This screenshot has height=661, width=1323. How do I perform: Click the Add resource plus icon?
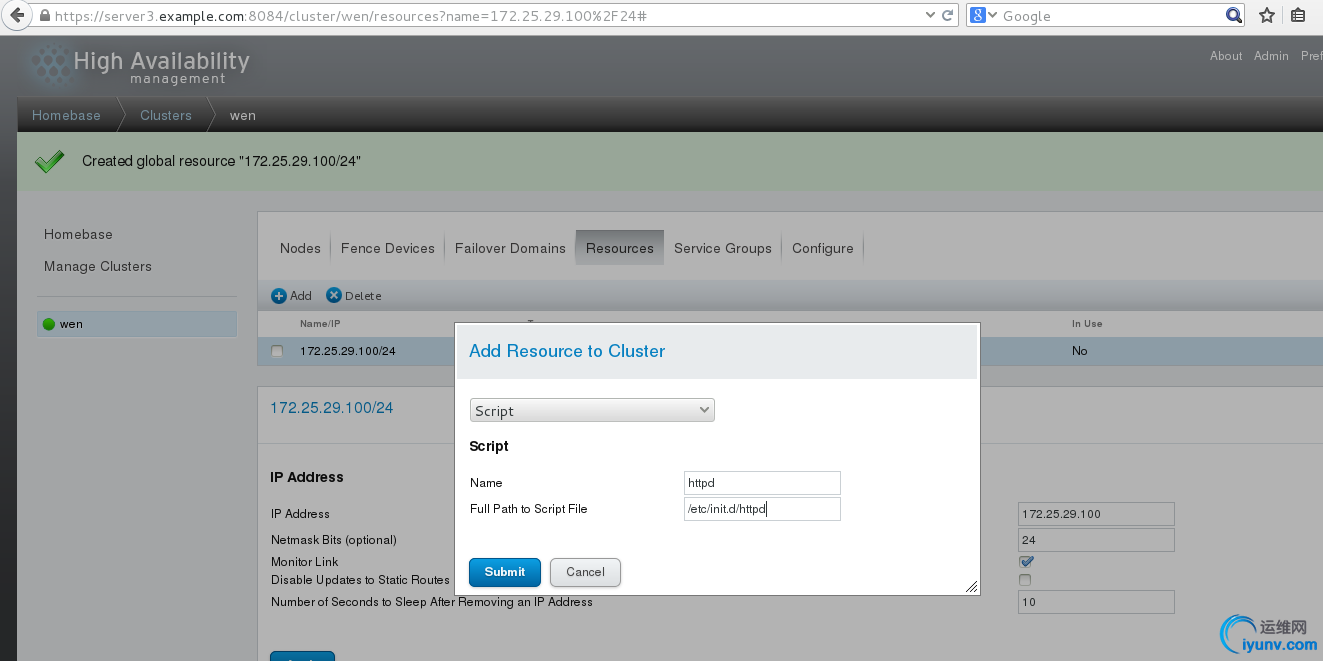click(x=279, y=296)
